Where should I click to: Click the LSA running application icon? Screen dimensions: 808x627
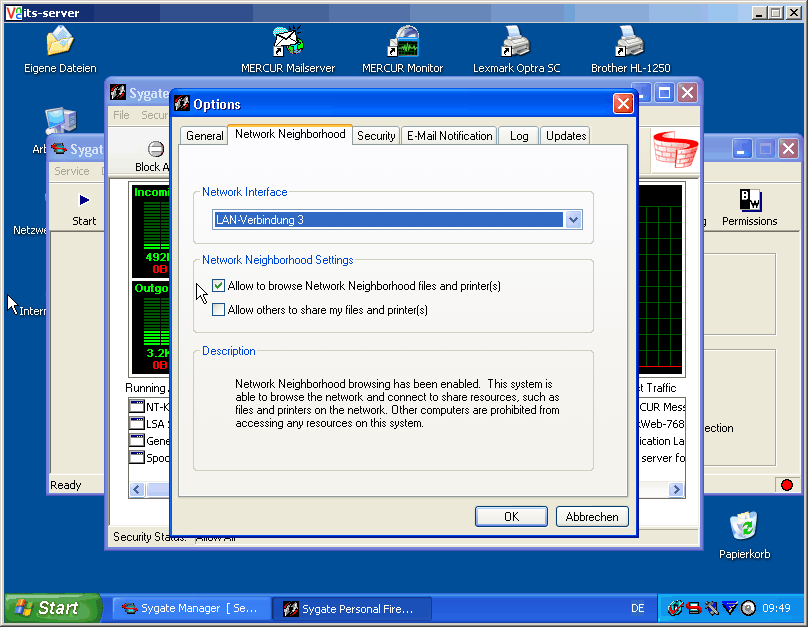pyautogui.click(x=137, y=423)
